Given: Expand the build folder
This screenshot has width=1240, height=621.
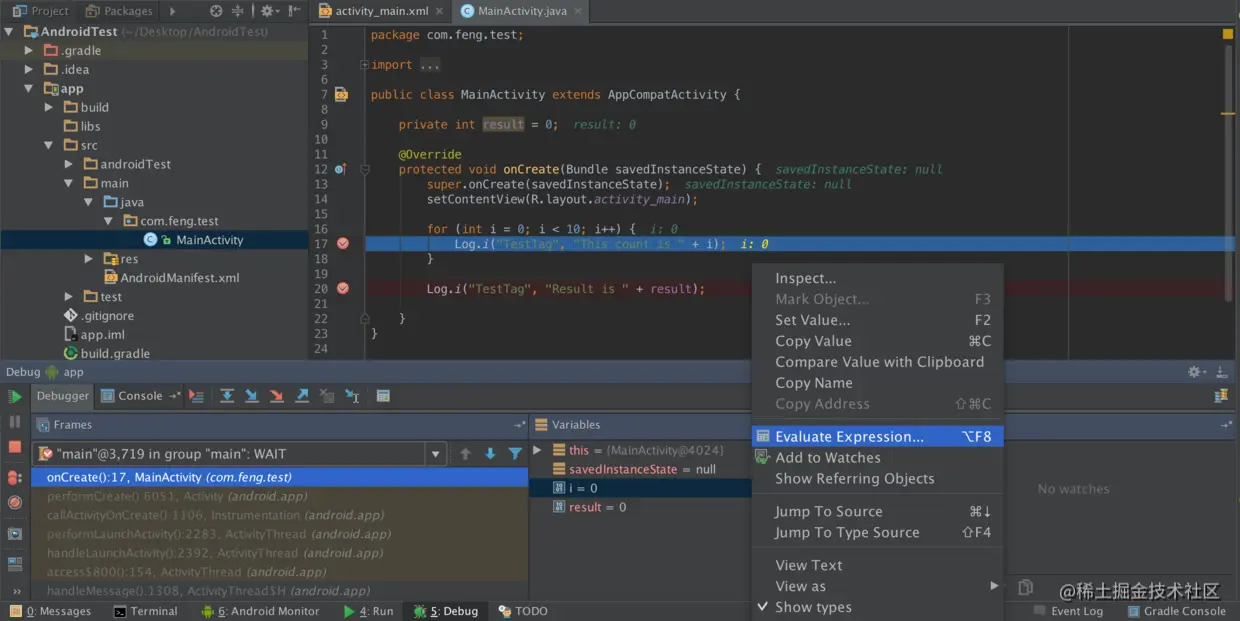Looking at the screenshot, I should (48, 108).
